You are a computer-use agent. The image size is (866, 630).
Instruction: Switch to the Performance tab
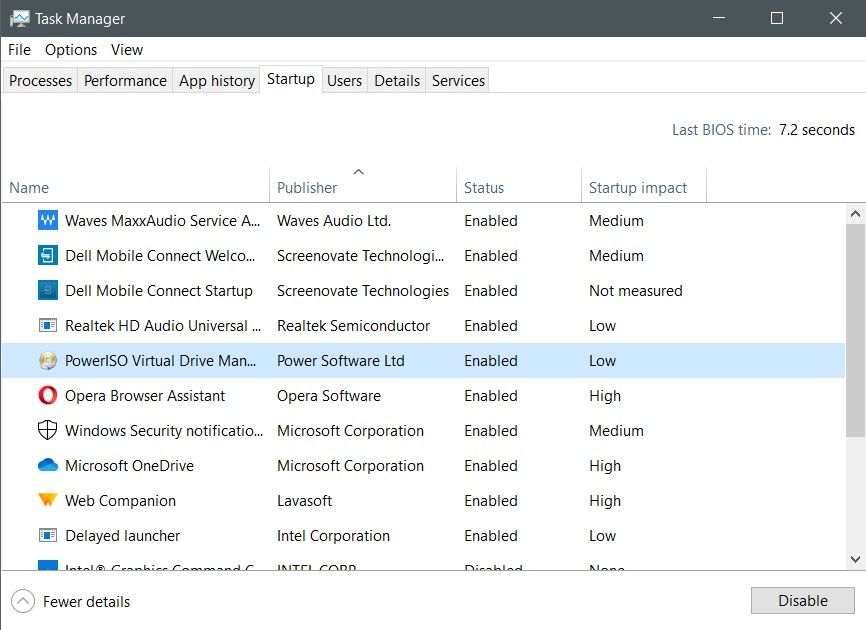pos(124,80)
